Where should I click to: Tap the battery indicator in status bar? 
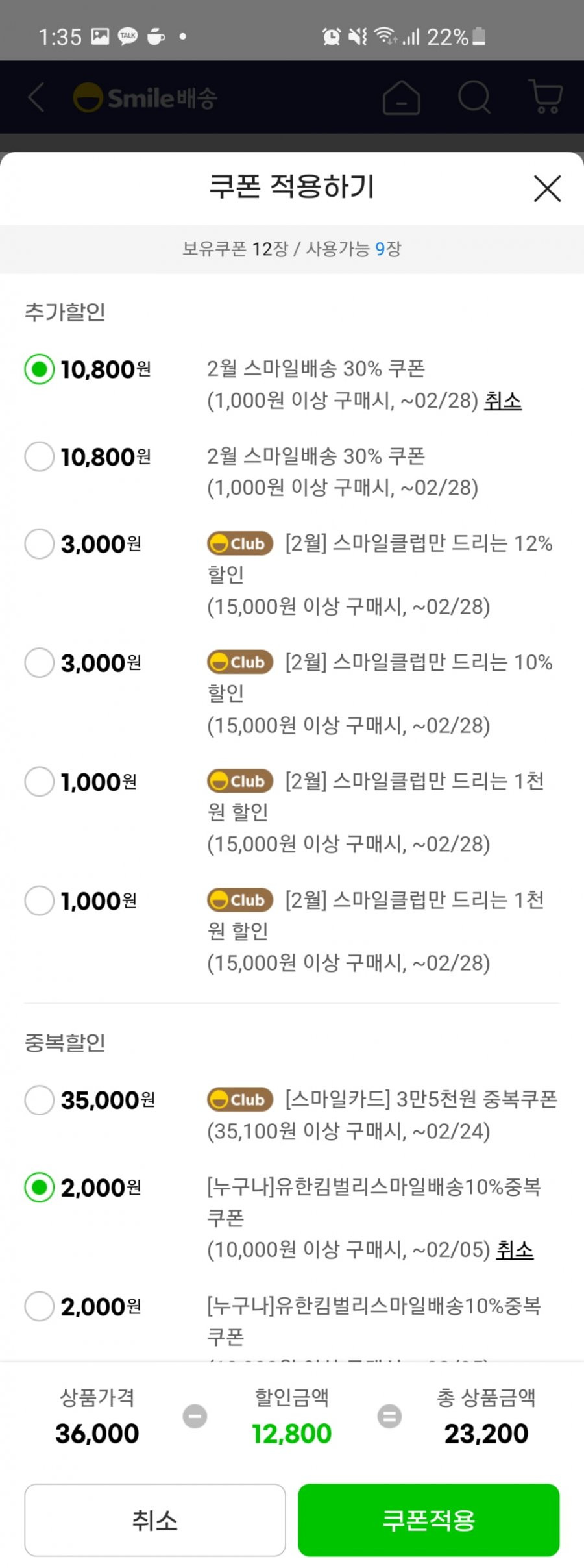click(479, 36)
